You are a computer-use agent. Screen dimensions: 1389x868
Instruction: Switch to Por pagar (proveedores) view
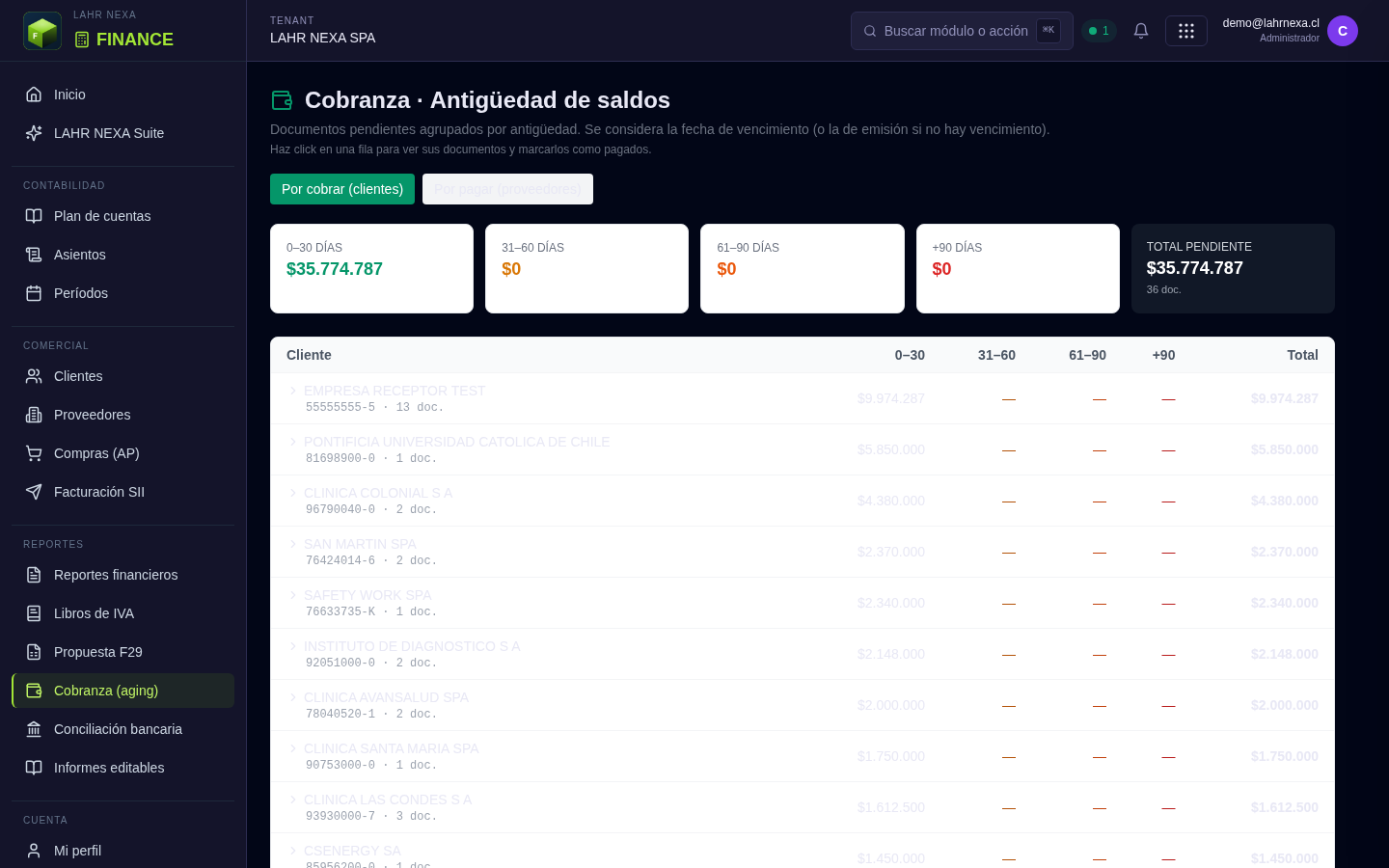click(507, 189)
